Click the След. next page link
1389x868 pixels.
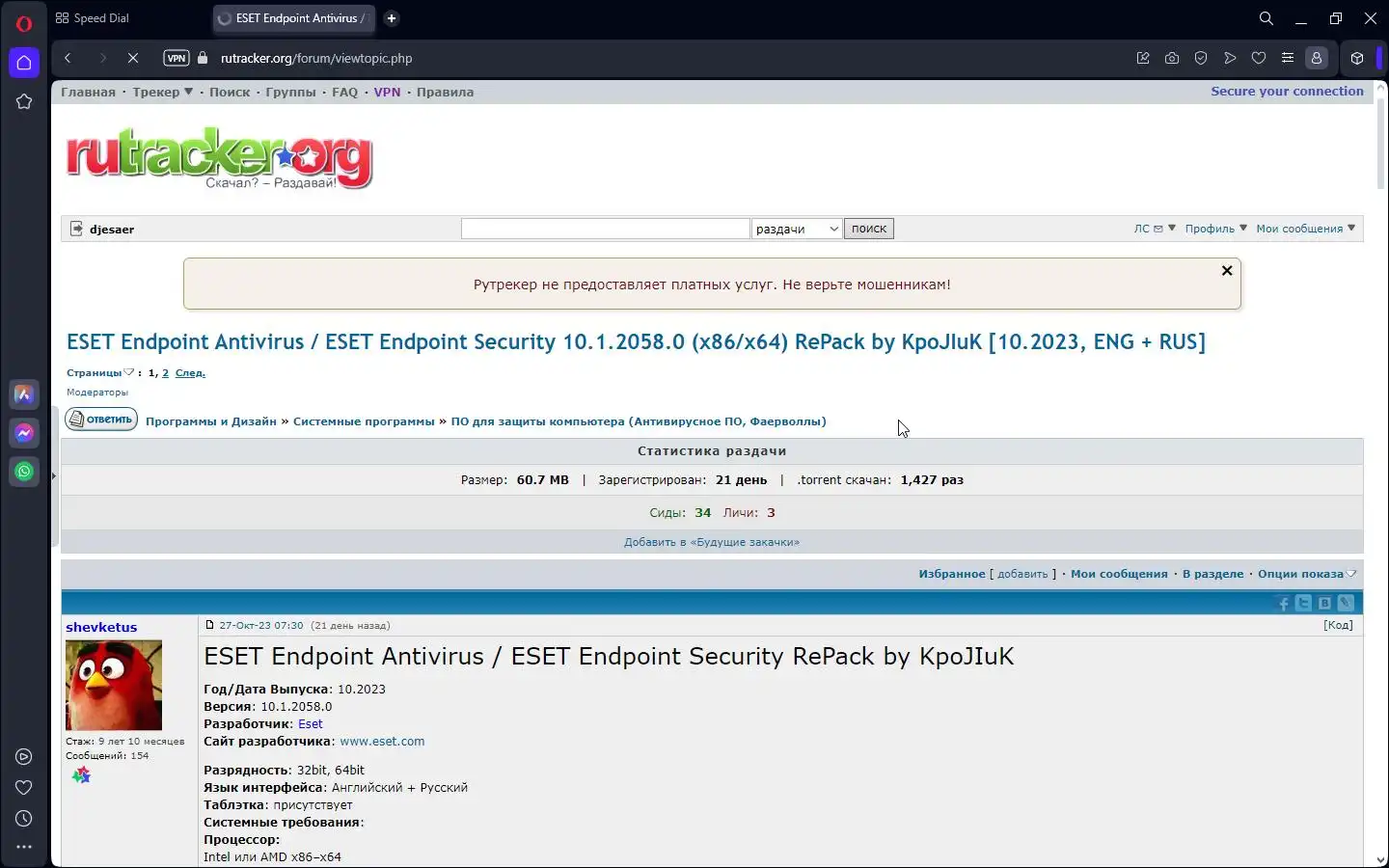tap(190, 373)
